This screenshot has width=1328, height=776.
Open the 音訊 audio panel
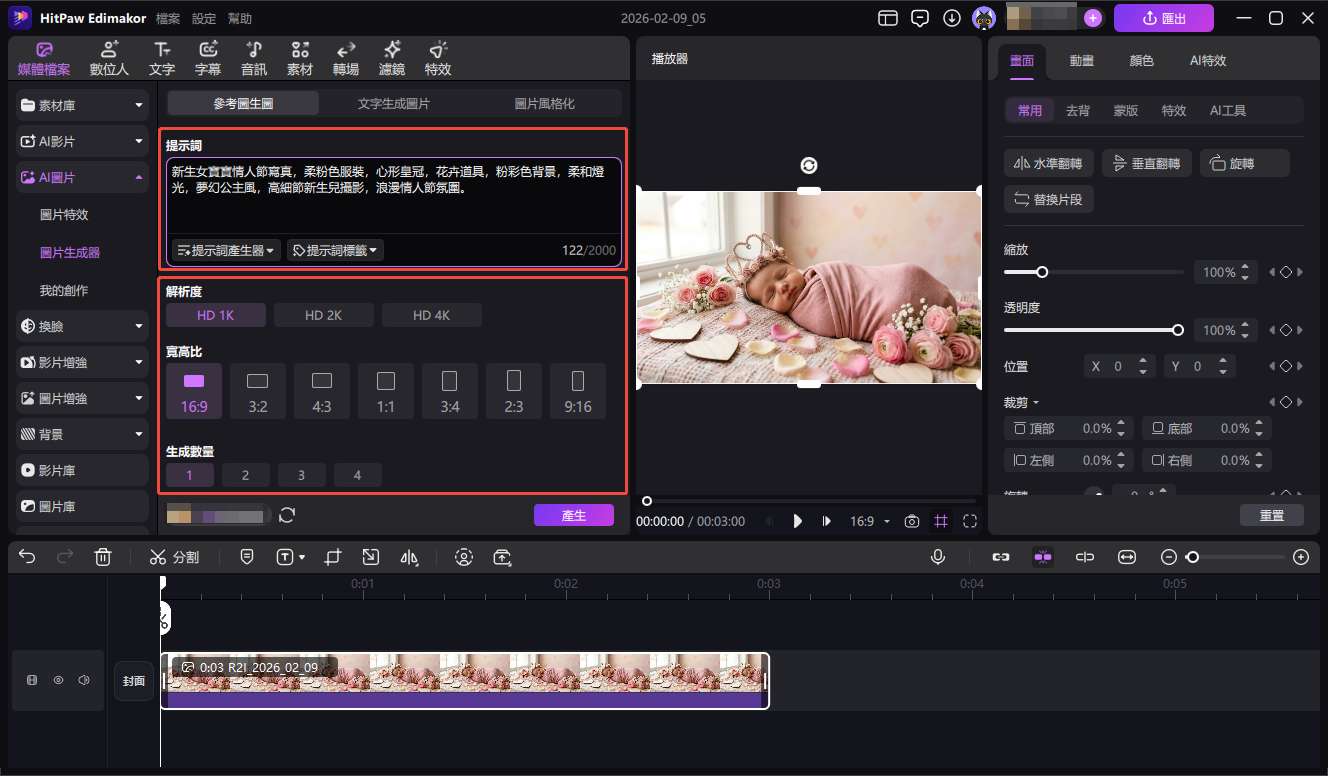(253, 57)
